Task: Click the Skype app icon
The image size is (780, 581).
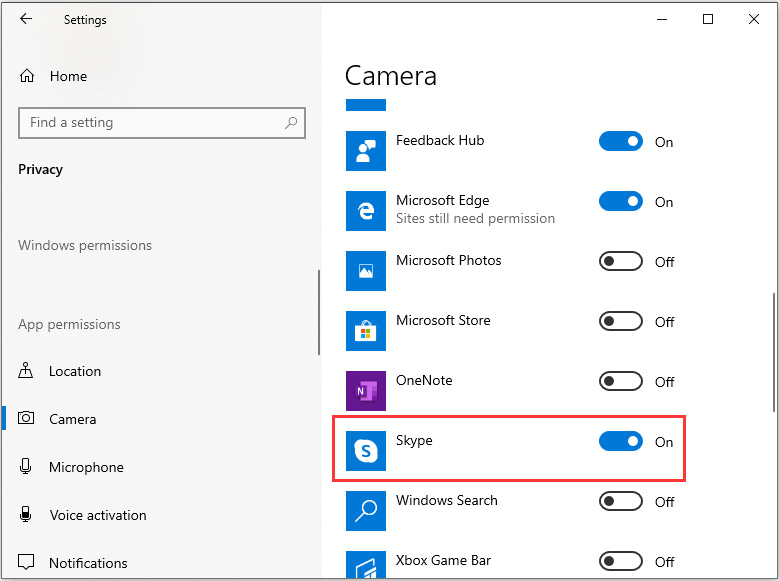Action: coord(365,450)
